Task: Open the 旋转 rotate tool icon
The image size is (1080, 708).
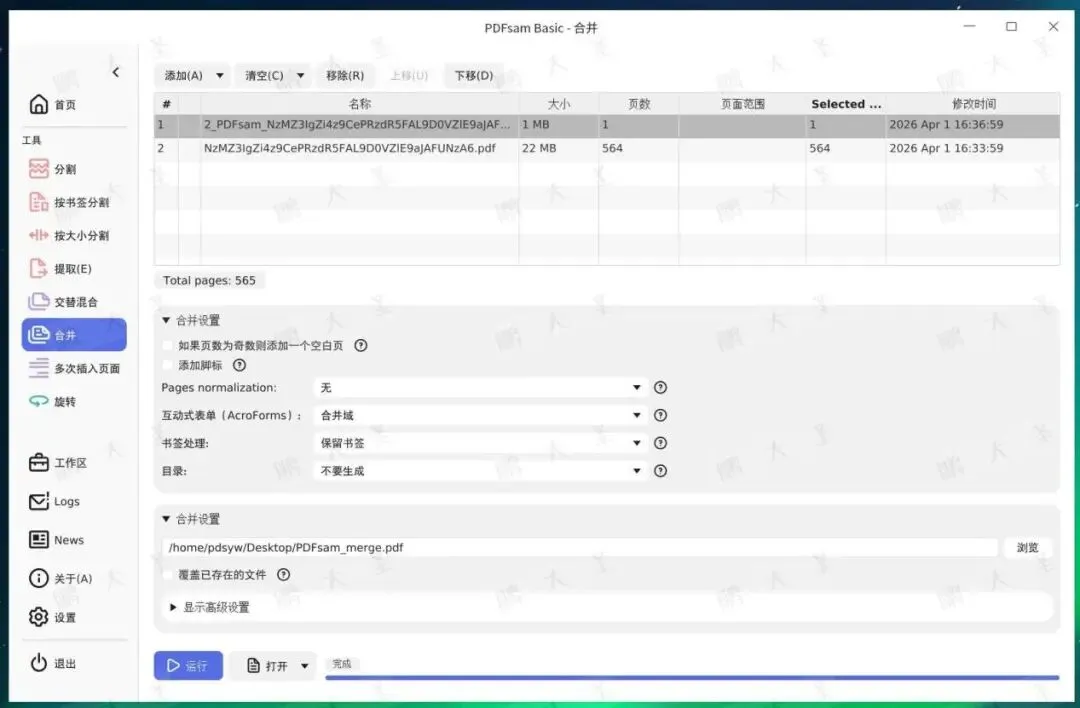Action: tap(39, 401)
